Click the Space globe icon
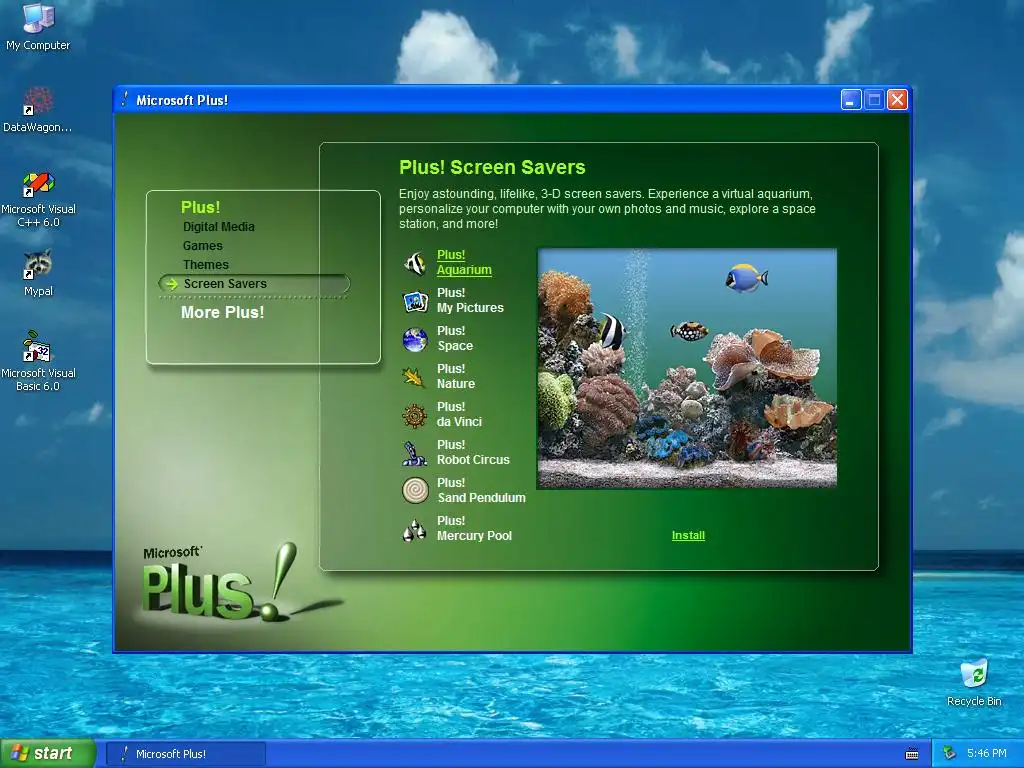Image resolution: width=1024 pixels, height=768 pixels. [x=415, y=339]
